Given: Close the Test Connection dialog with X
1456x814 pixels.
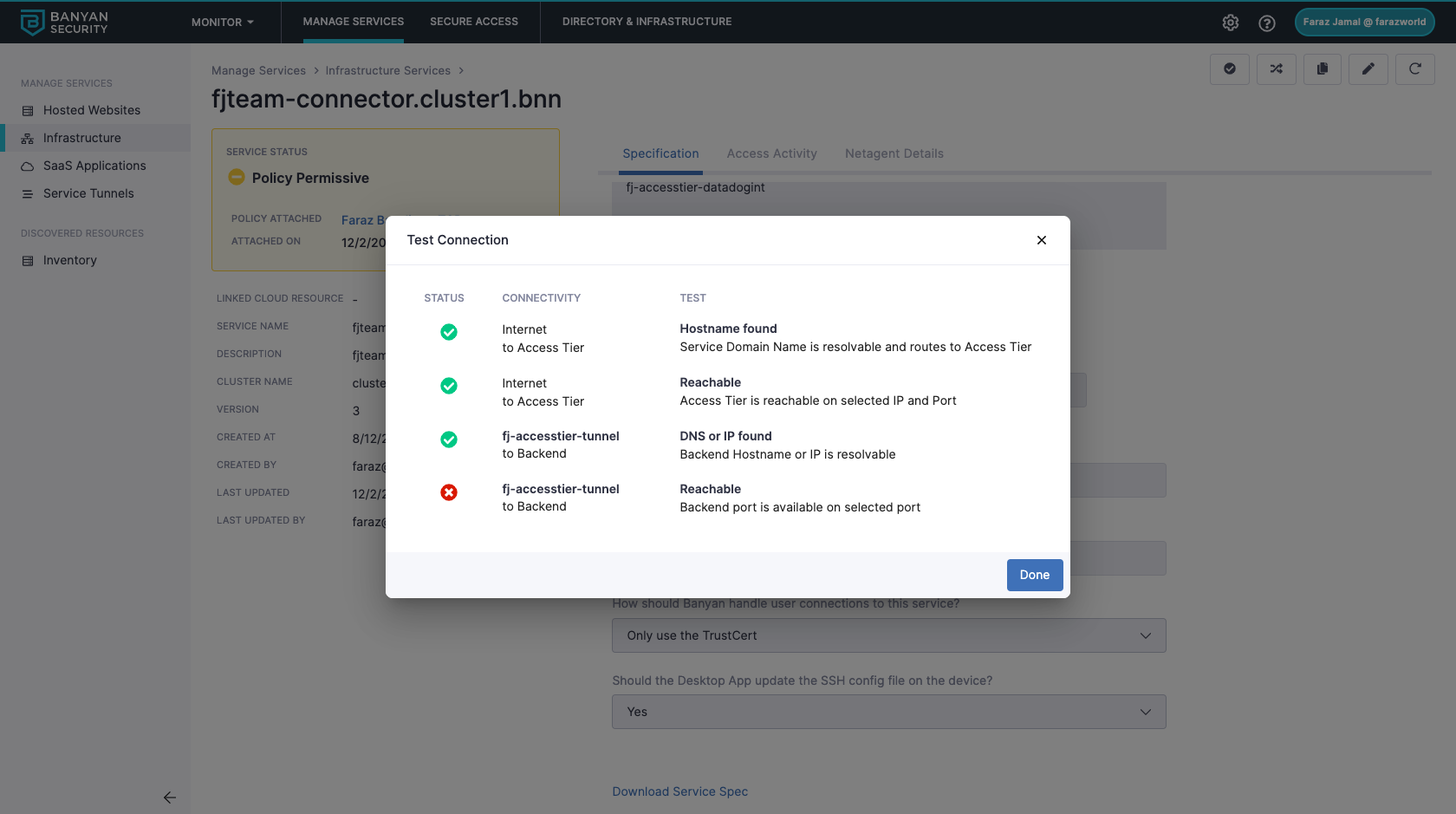Looking at the screenshot, I should tap(1041, 240).
